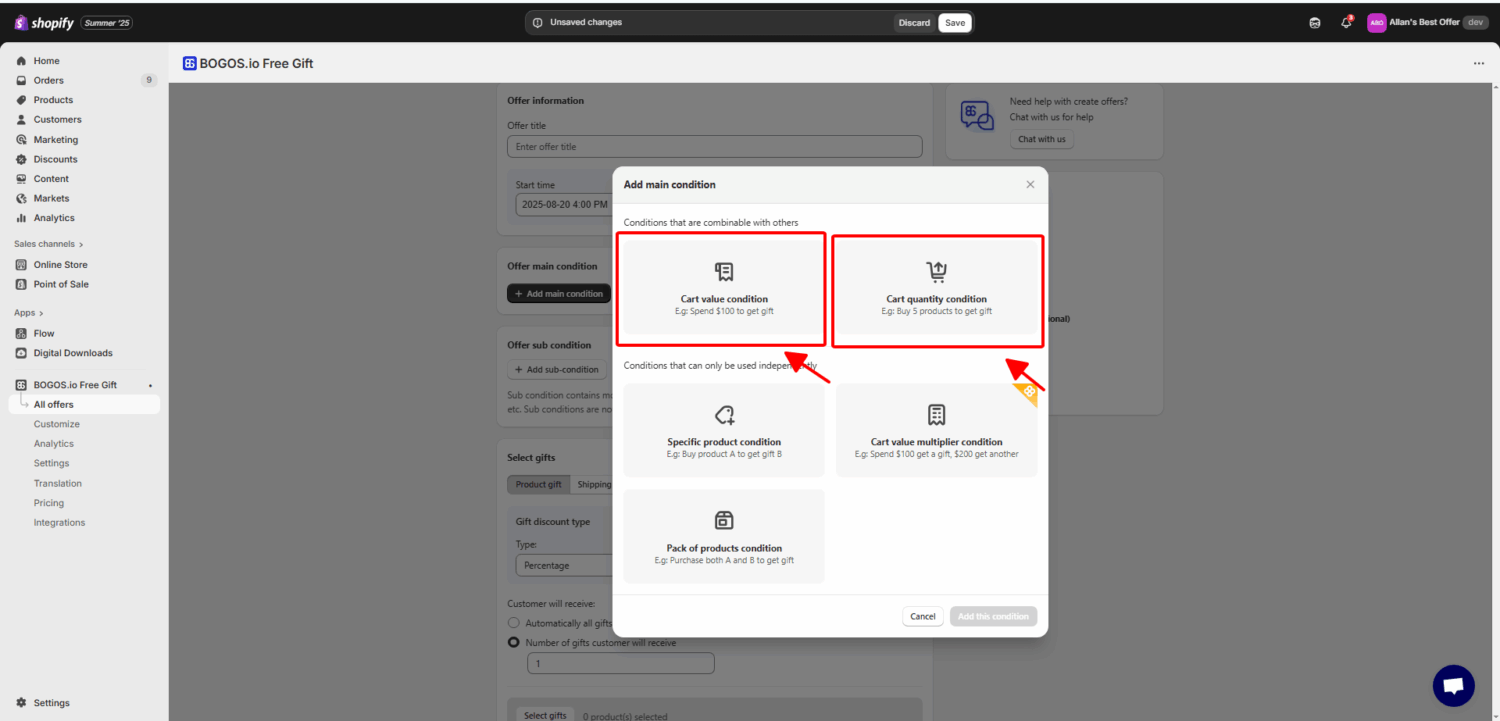Click the Select gifts button
Screen dimensions: 1500x721
545,715
